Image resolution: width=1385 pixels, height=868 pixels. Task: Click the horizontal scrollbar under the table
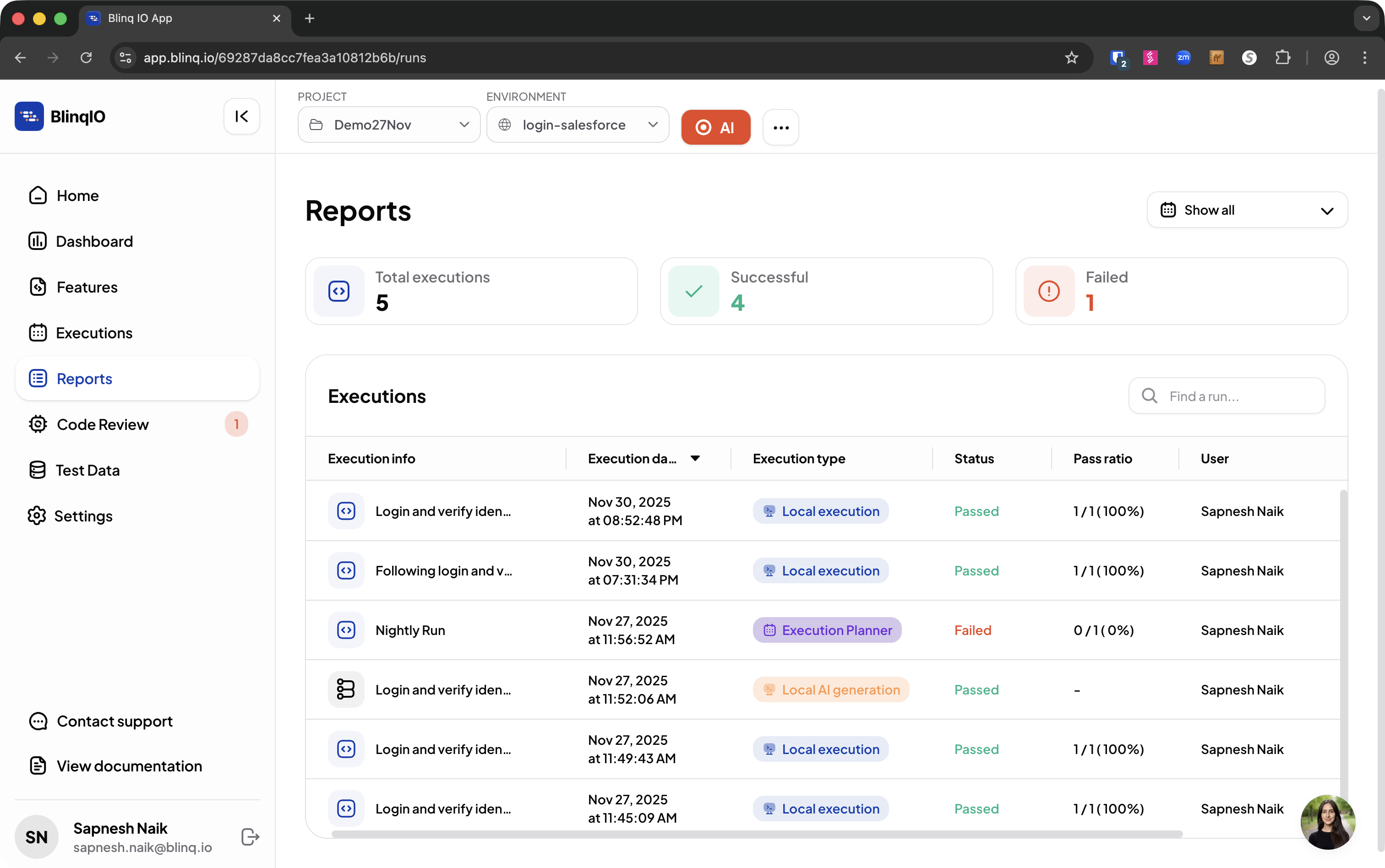click(756, 834)
